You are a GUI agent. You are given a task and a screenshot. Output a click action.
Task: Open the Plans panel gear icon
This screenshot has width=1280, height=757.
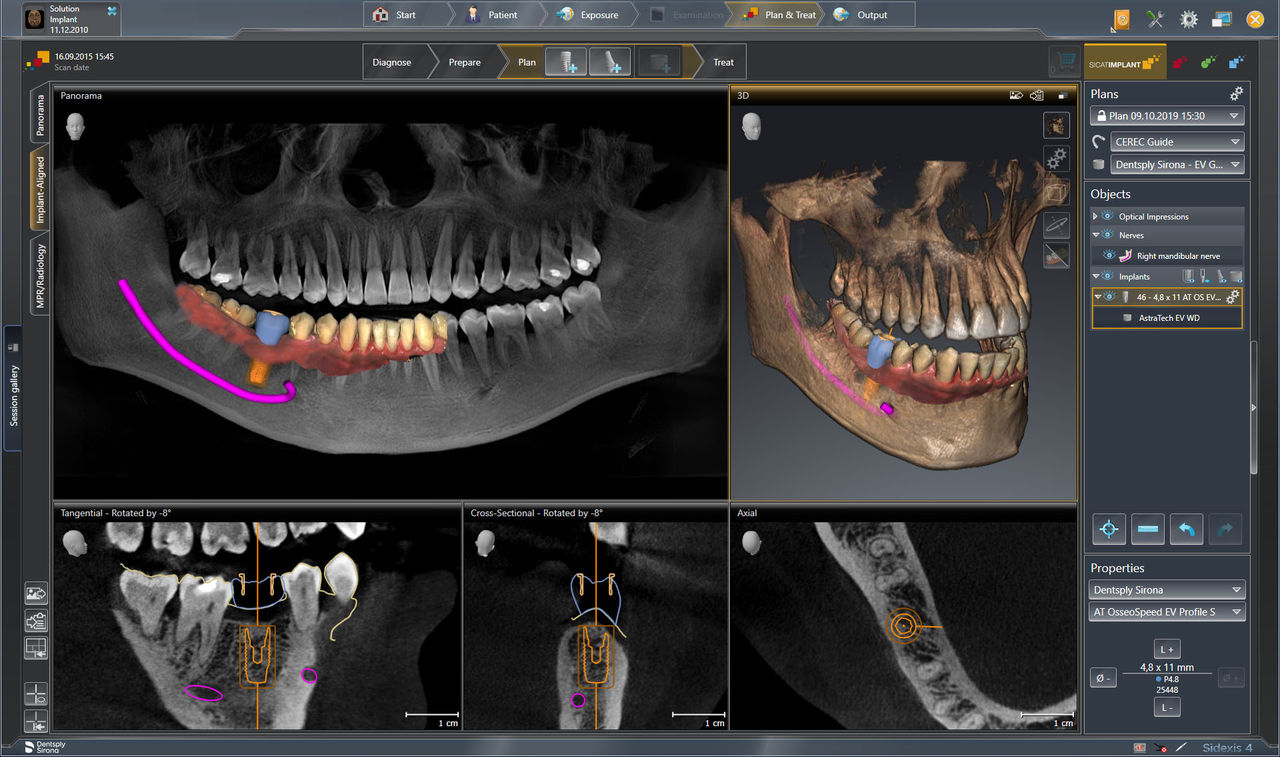point(1237,93)
